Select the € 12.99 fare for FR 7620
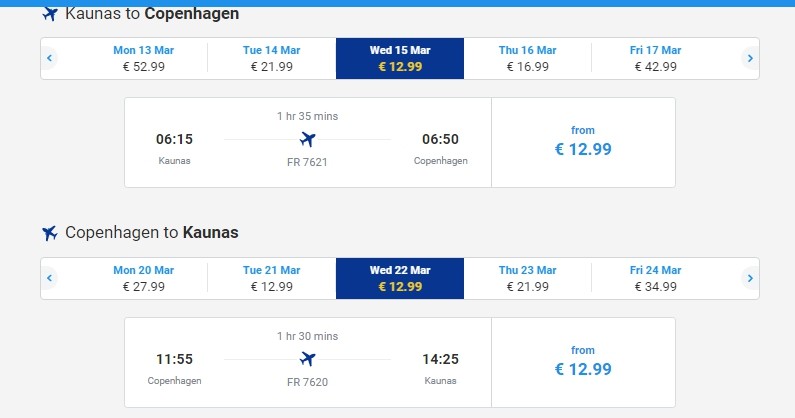Screen dimensions: 795x418 [583, 362]
